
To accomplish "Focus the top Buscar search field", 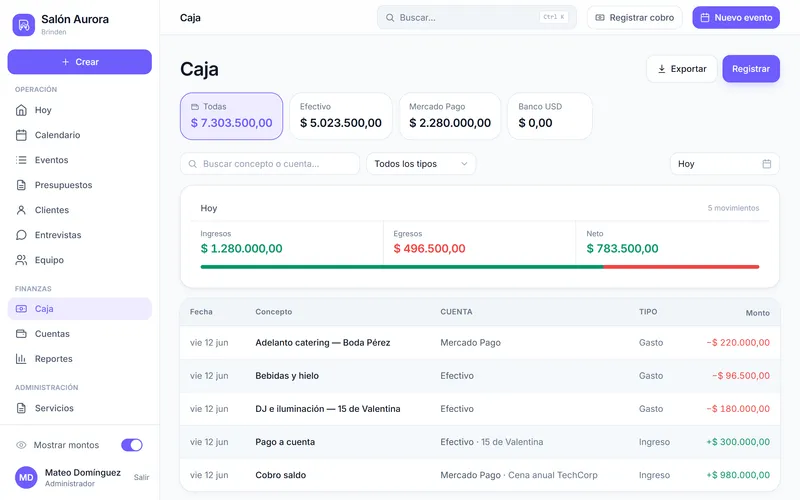I will click(477, 18).
